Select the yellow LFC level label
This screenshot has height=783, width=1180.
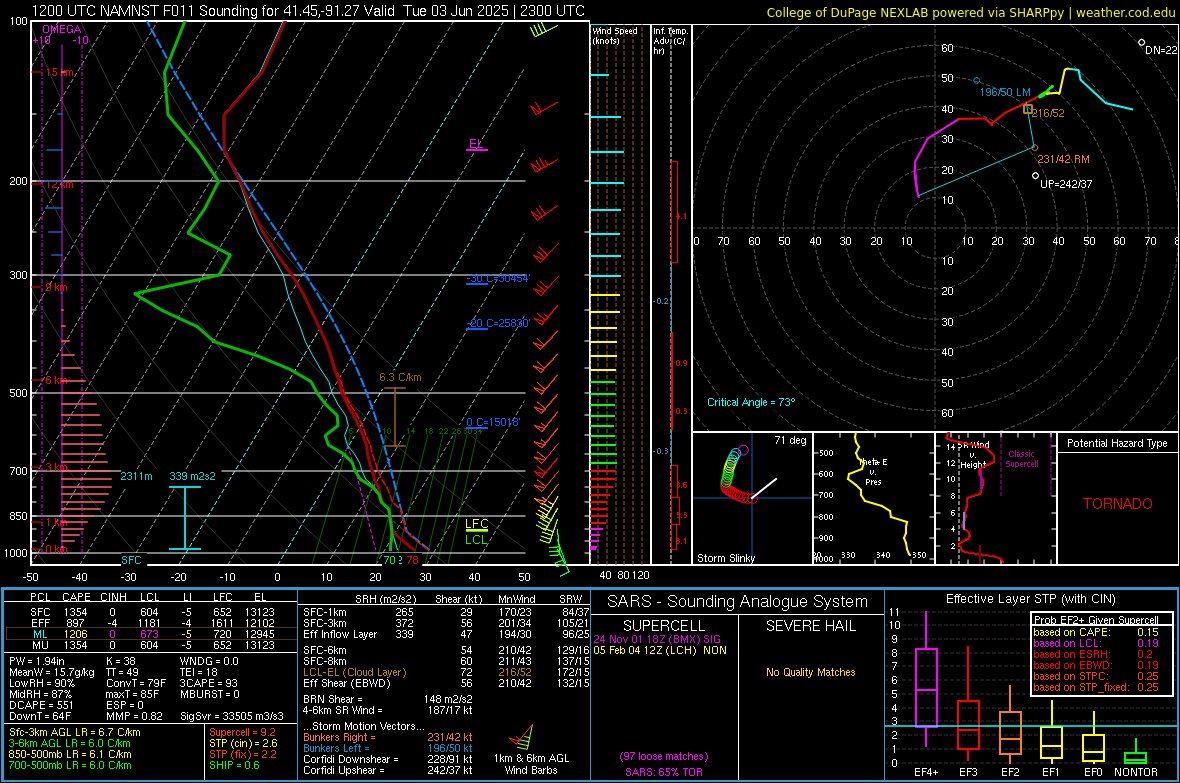coord(476,524)
